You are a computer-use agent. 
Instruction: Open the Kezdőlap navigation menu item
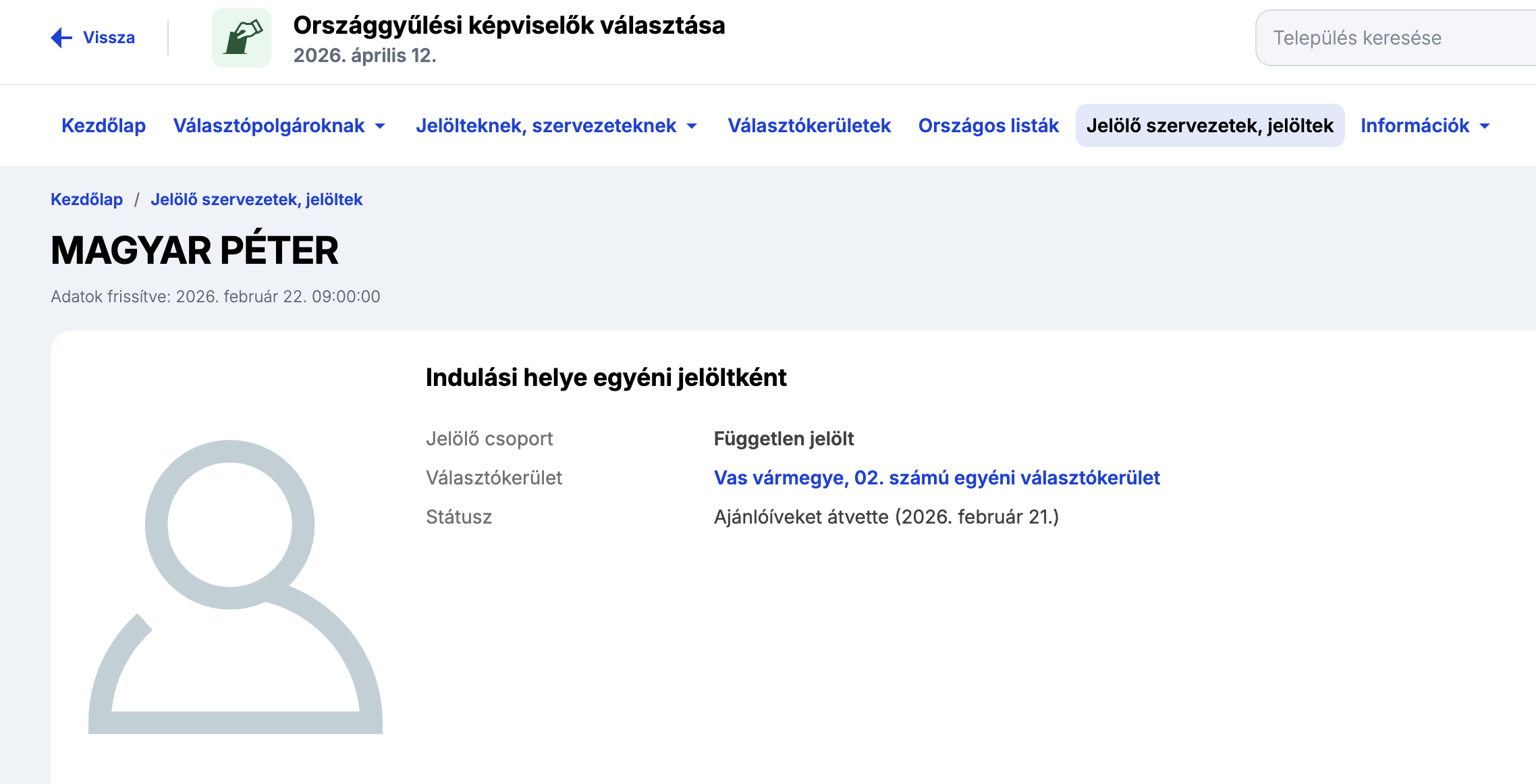[103, 125]
